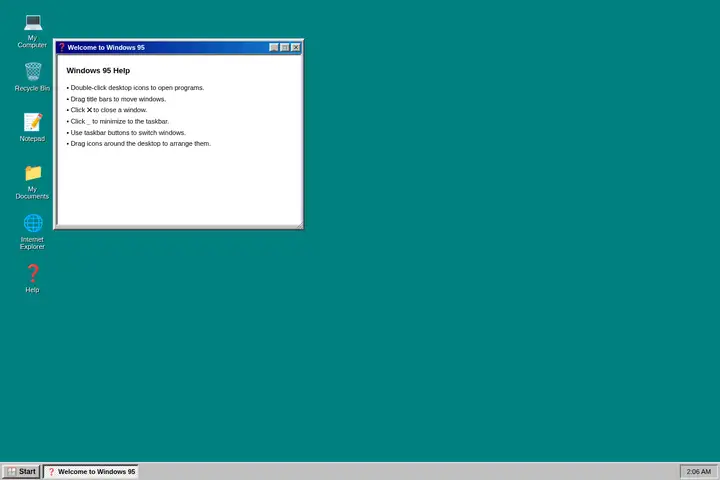Viewport: 720px width, 480px height.
Task: Select the Notepad desktop icon
Action: [x=32, y=127]
